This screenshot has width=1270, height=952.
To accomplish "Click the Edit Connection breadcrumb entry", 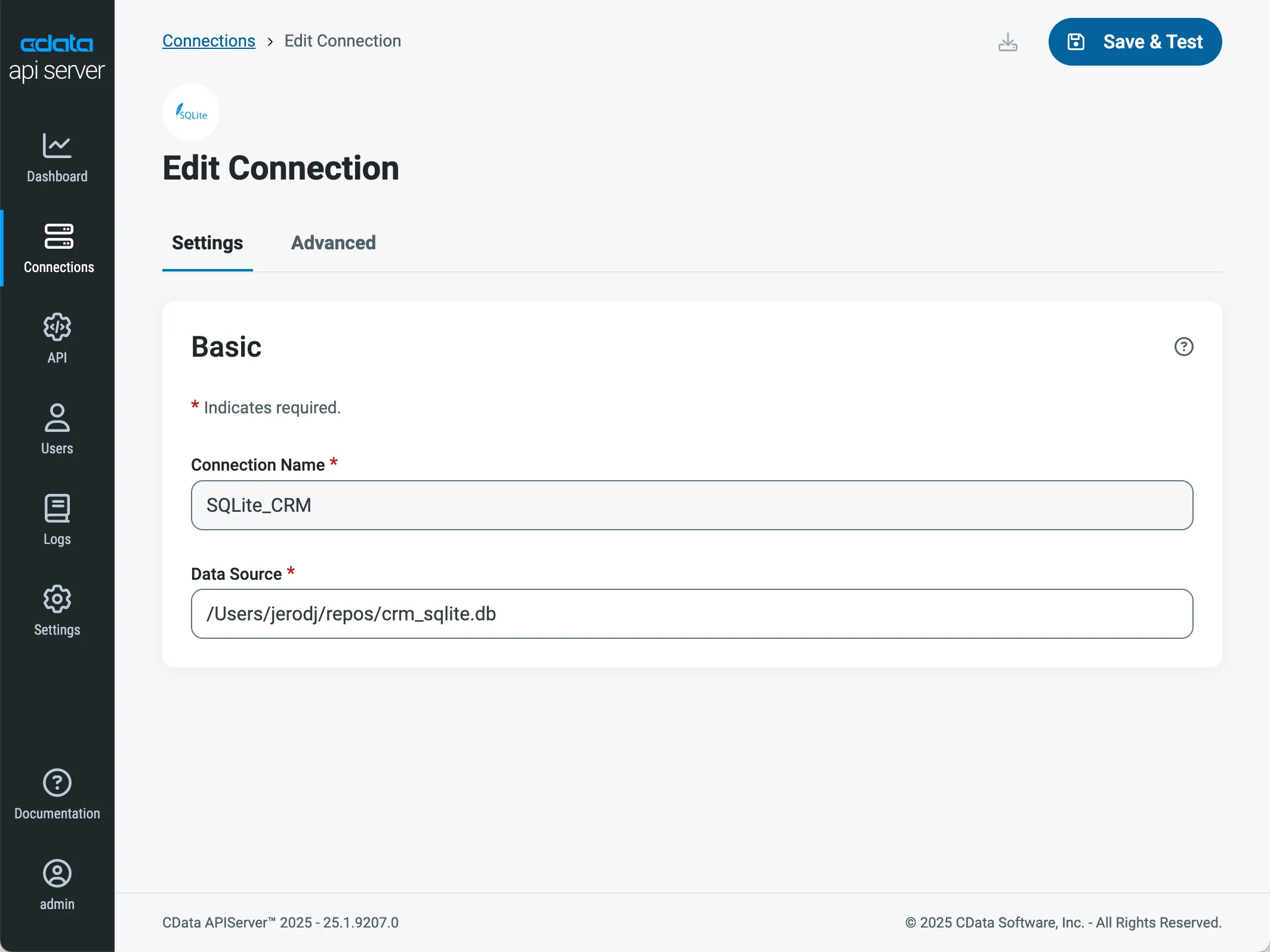I will pyautogui.click(x=343, y=41).
